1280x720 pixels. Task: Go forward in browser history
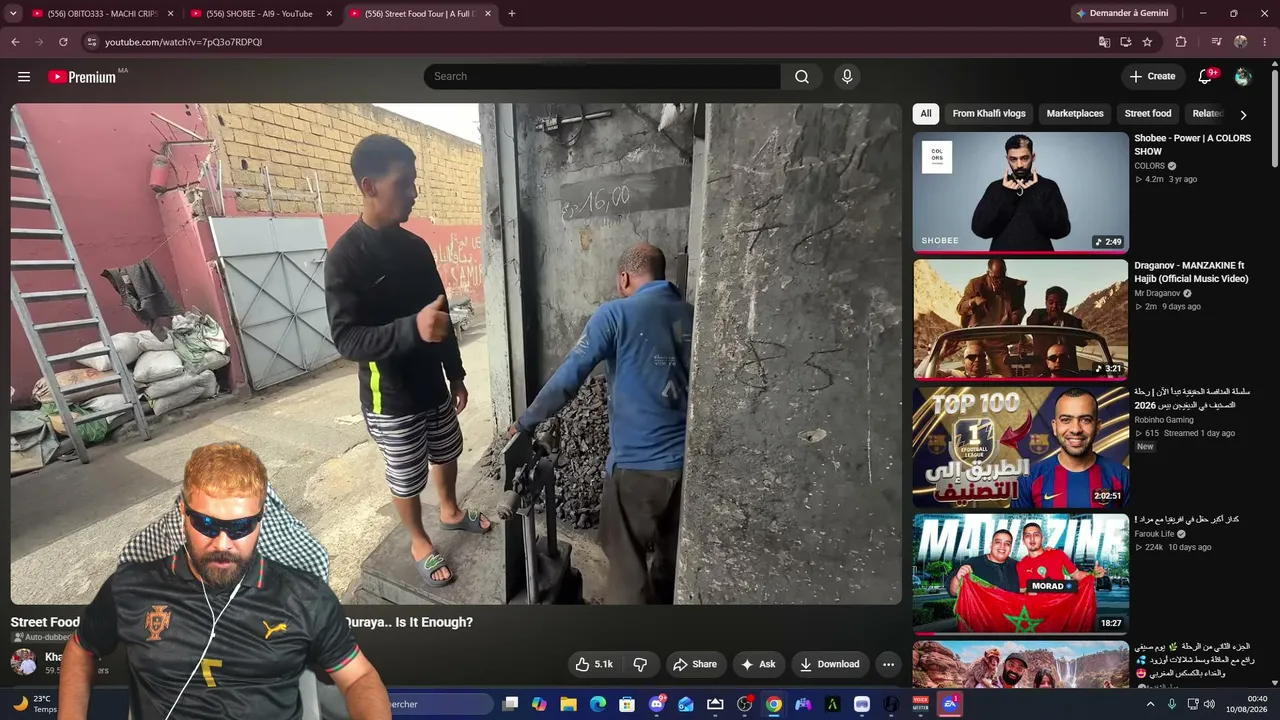[39, 42]
